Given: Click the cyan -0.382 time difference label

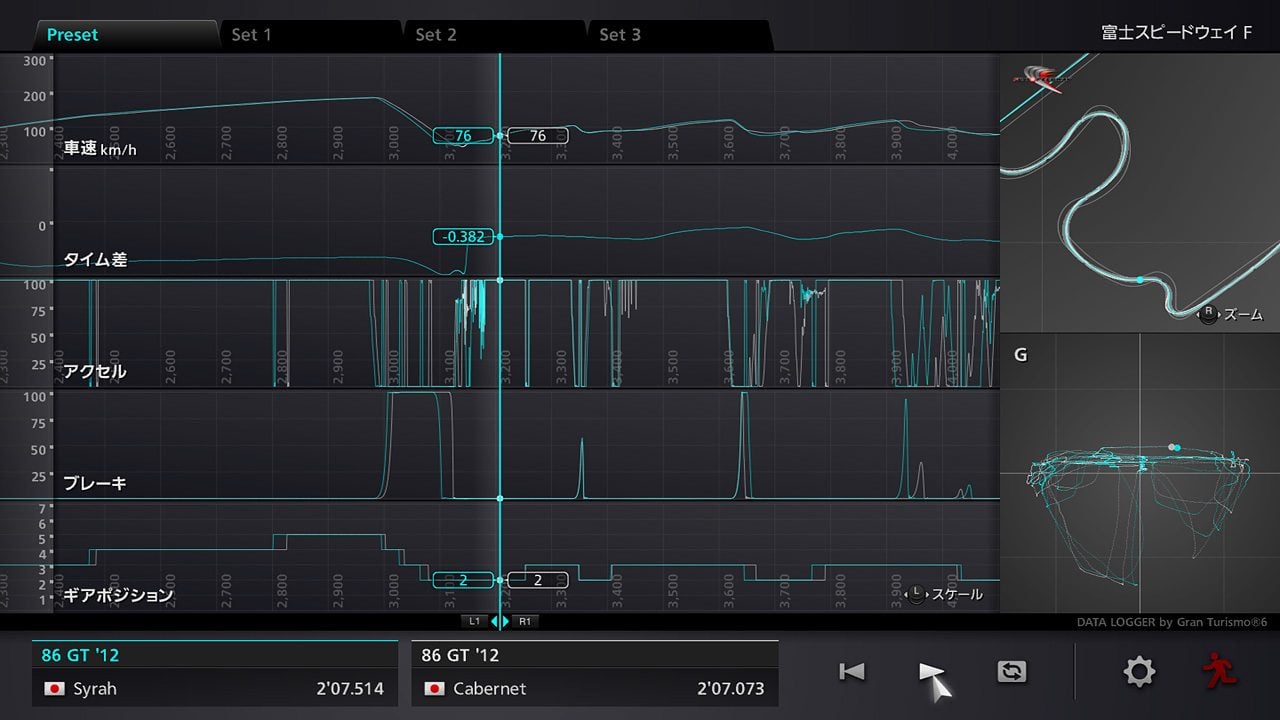Looking at the screenshot, I should [x=463, y=237].
